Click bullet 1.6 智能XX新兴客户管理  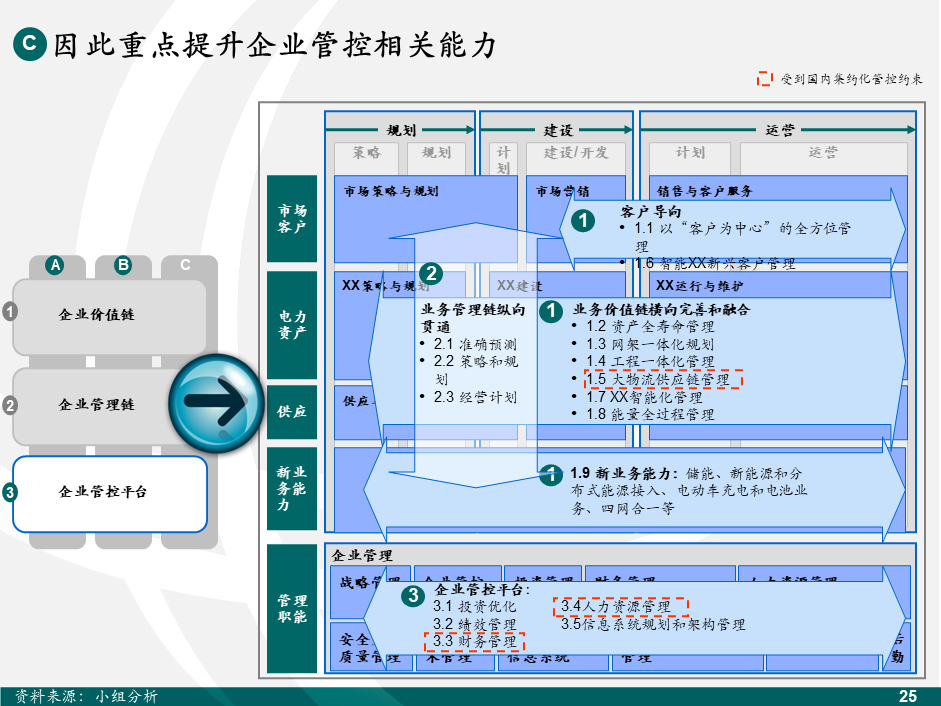tap(715, 264)
